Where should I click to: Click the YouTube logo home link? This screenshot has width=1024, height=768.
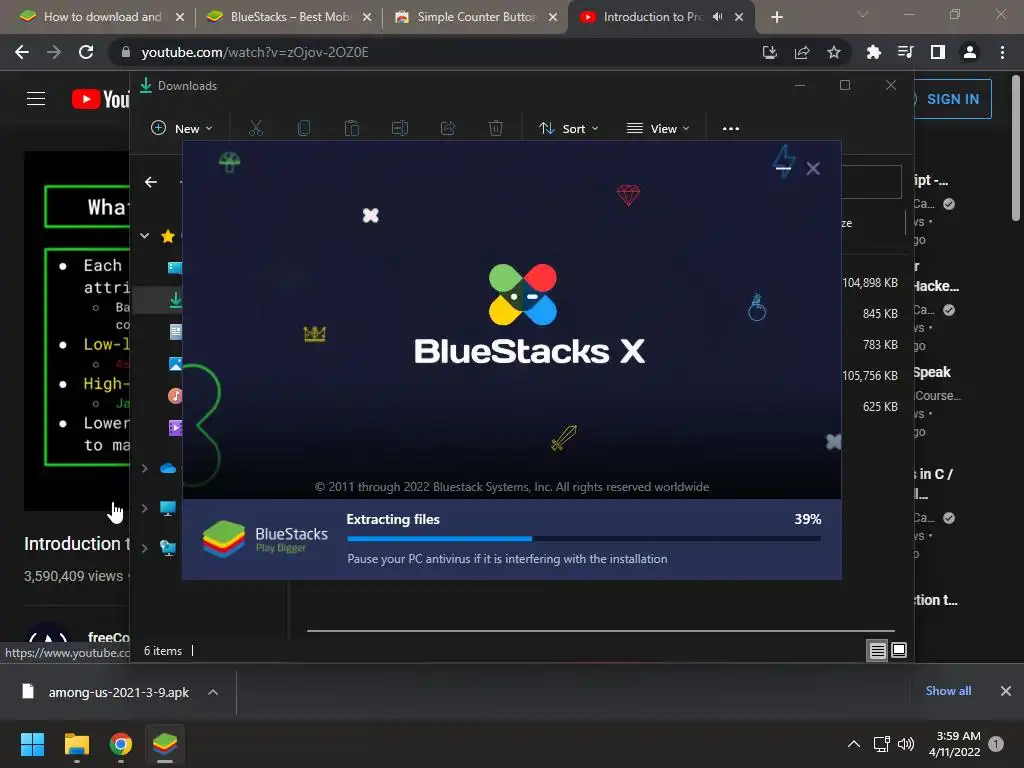click(100, 99)
